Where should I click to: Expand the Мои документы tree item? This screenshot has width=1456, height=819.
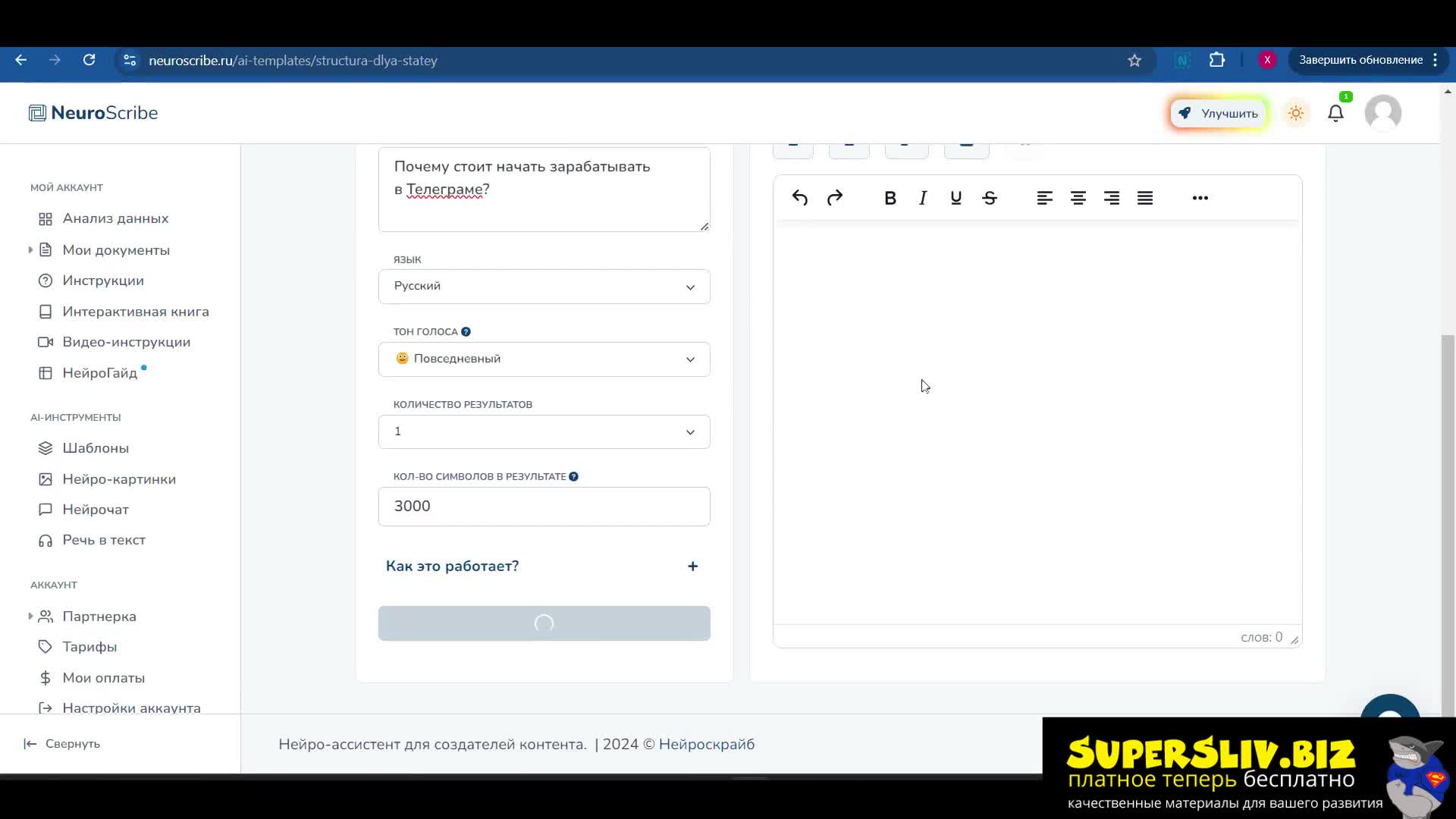tap(30, 250)
